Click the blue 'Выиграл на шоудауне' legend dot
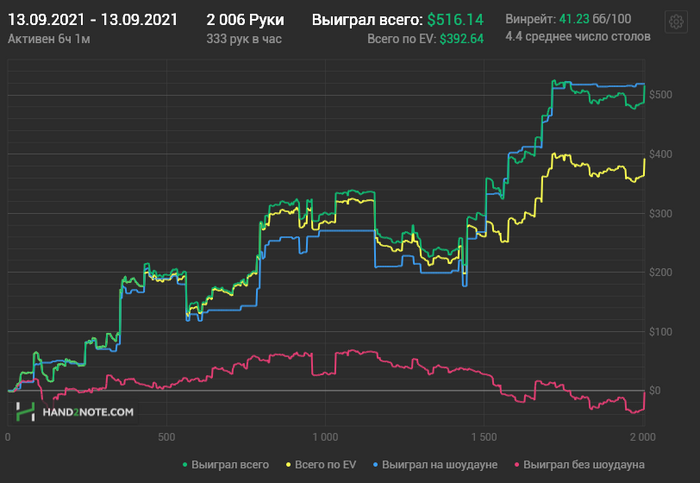 (375, 465)
